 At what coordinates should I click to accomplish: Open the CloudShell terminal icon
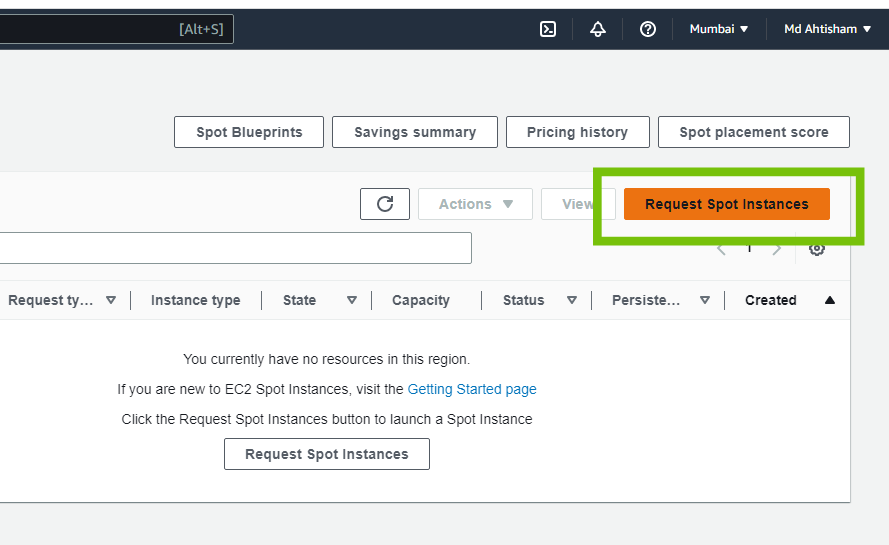tap(548, 29)
